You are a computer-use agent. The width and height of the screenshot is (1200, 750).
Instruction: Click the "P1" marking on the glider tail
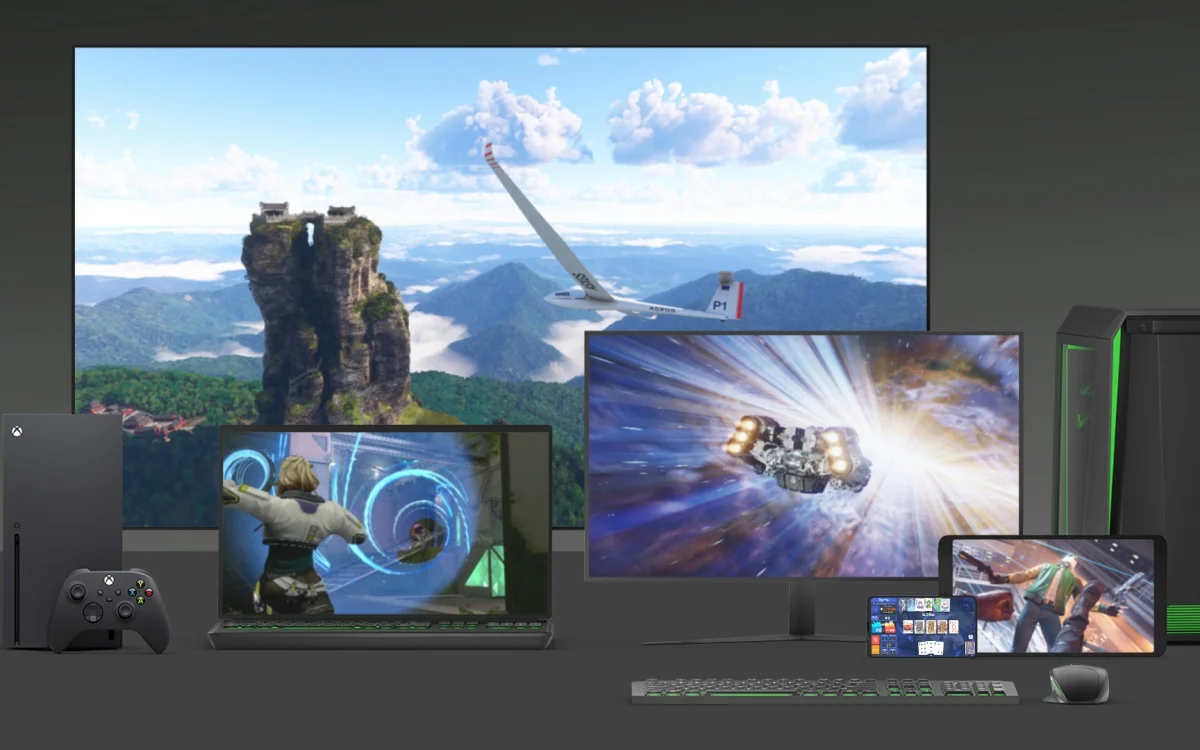coord(719,305)
